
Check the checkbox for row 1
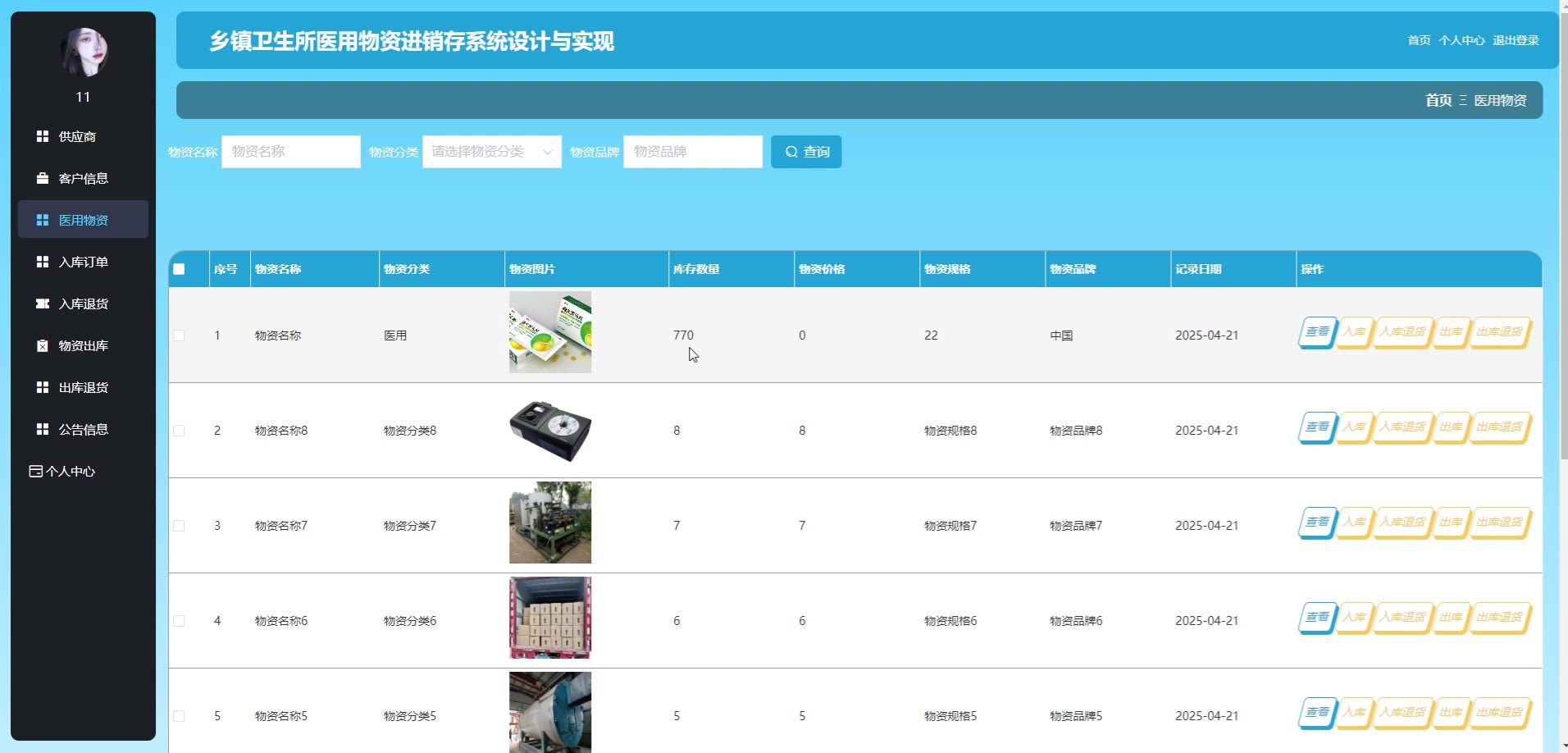click(179, 335)
